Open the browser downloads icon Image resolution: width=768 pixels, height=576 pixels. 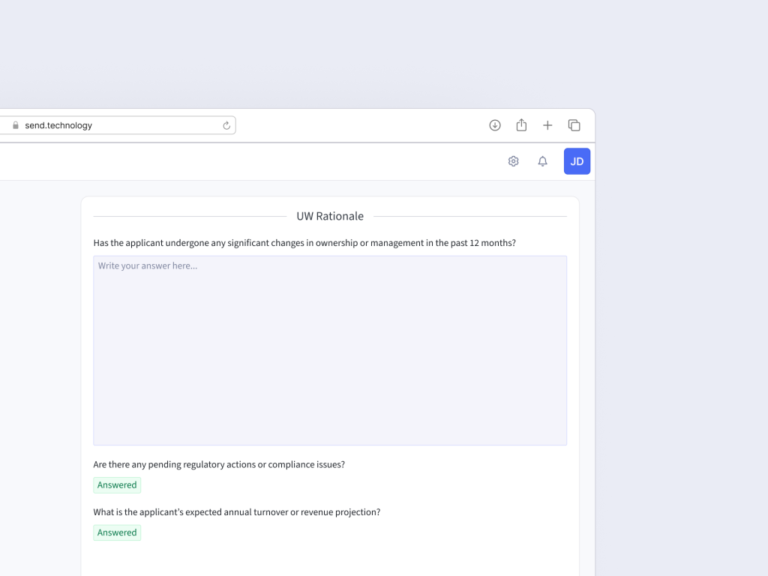click(x=495, y=125)
